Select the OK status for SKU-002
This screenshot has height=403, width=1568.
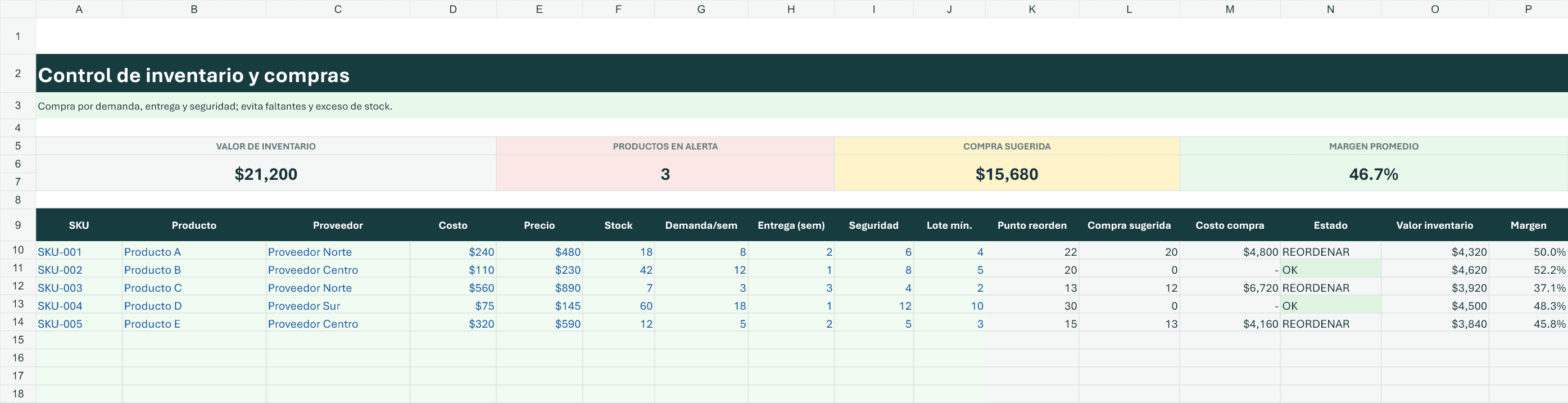coord(1331,270)
